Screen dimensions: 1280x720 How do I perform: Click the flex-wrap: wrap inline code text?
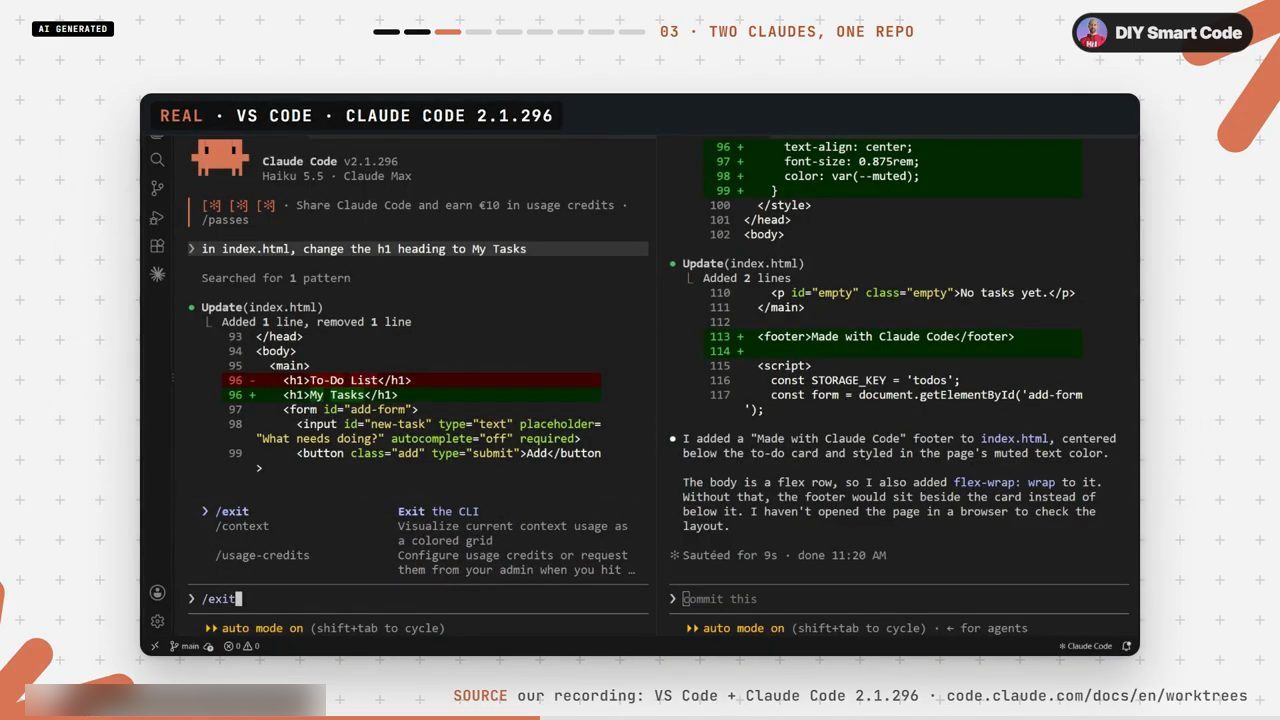point(1004,482)
